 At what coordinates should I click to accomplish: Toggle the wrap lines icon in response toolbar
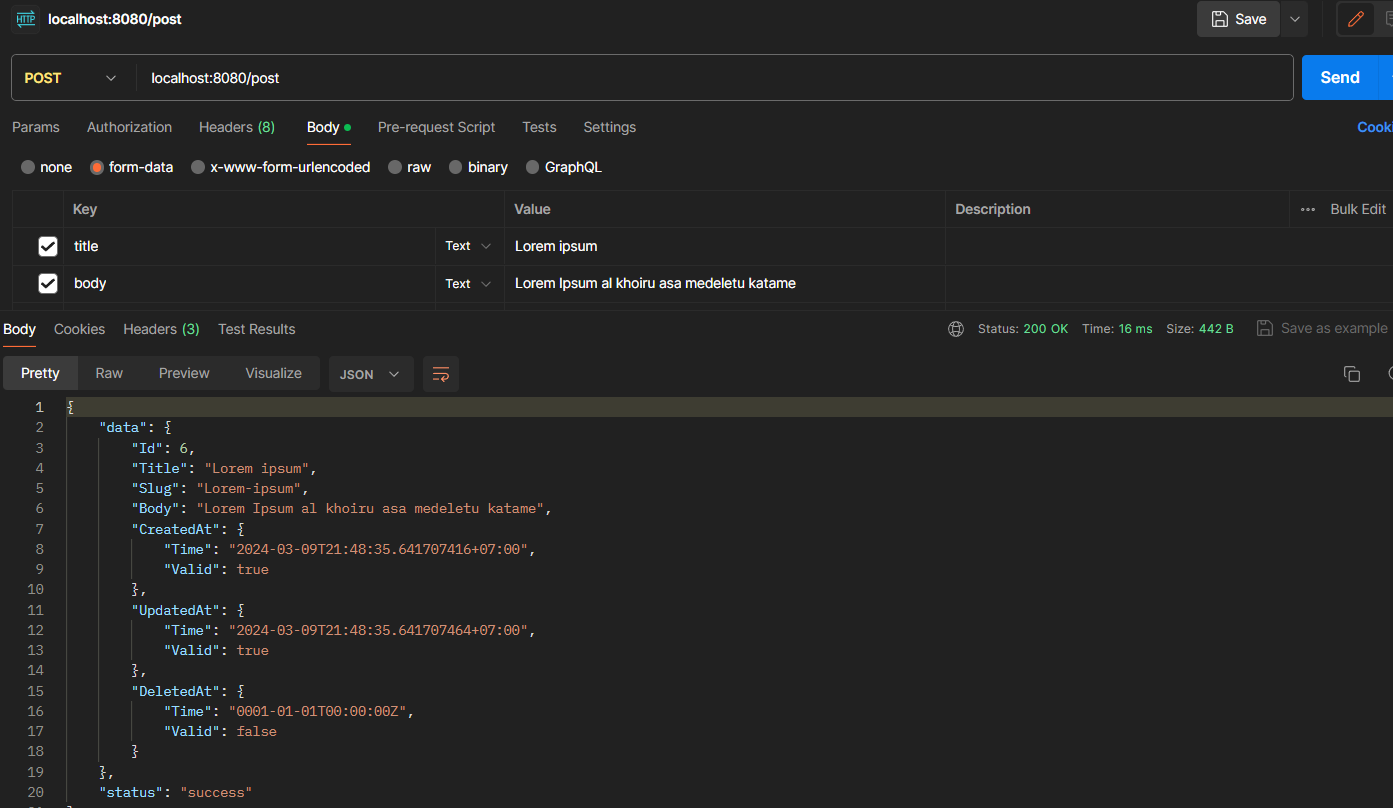pyautogui.click(x=441, y=374)
